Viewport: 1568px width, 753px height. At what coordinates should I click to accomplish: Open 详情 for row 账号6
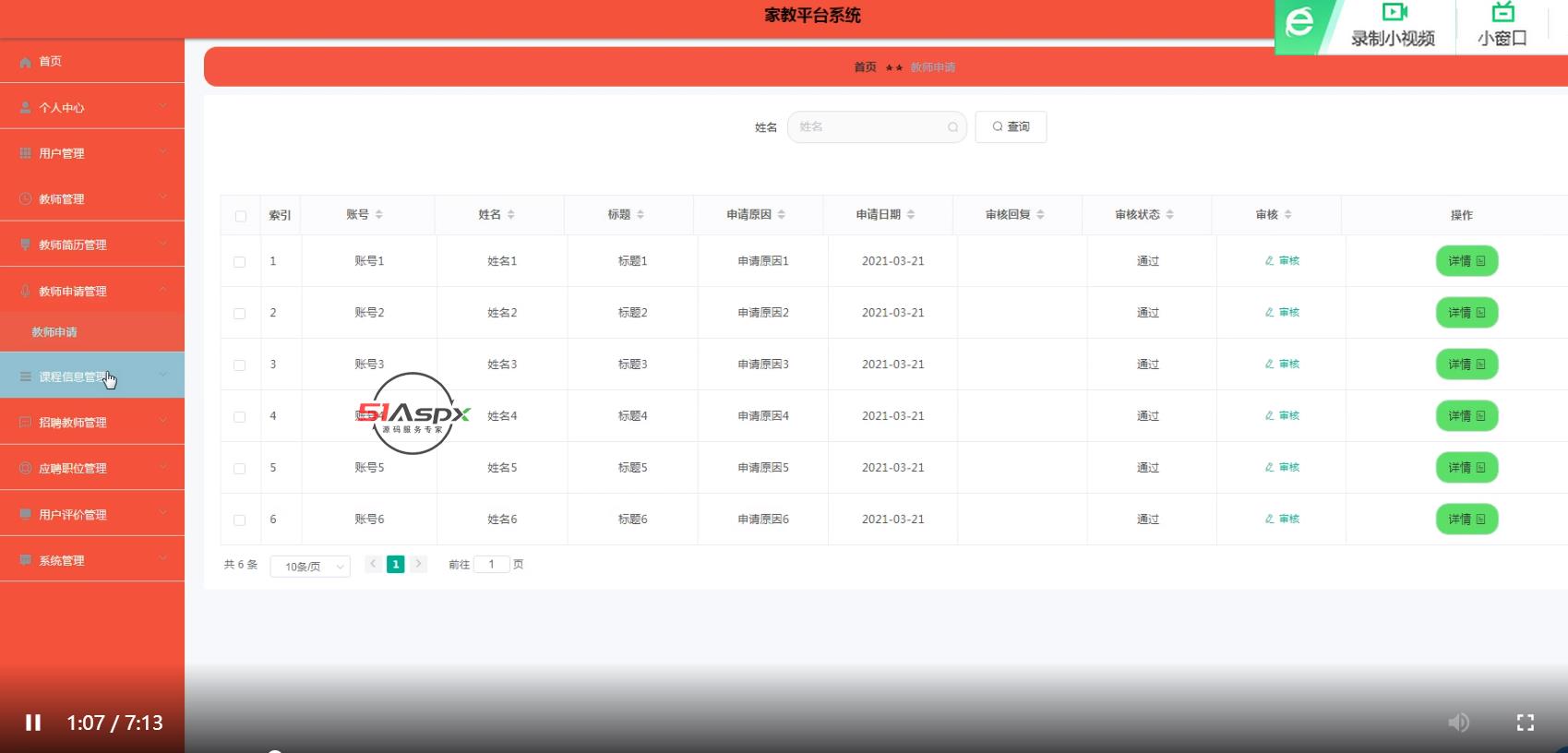[1466, 520]
